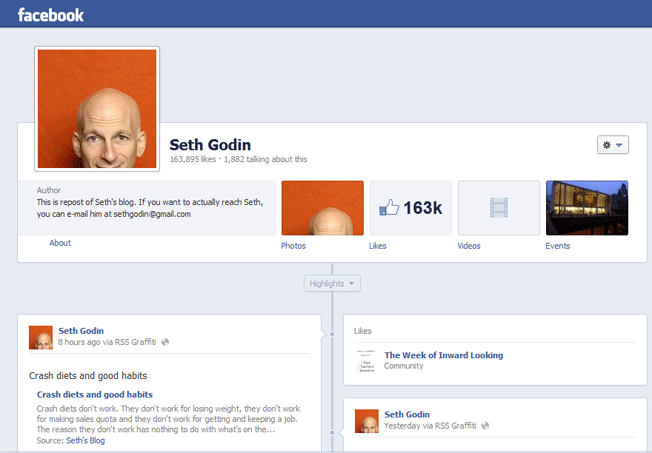
Task: Click the Facebook logo in header
Action: pos(50,15)
